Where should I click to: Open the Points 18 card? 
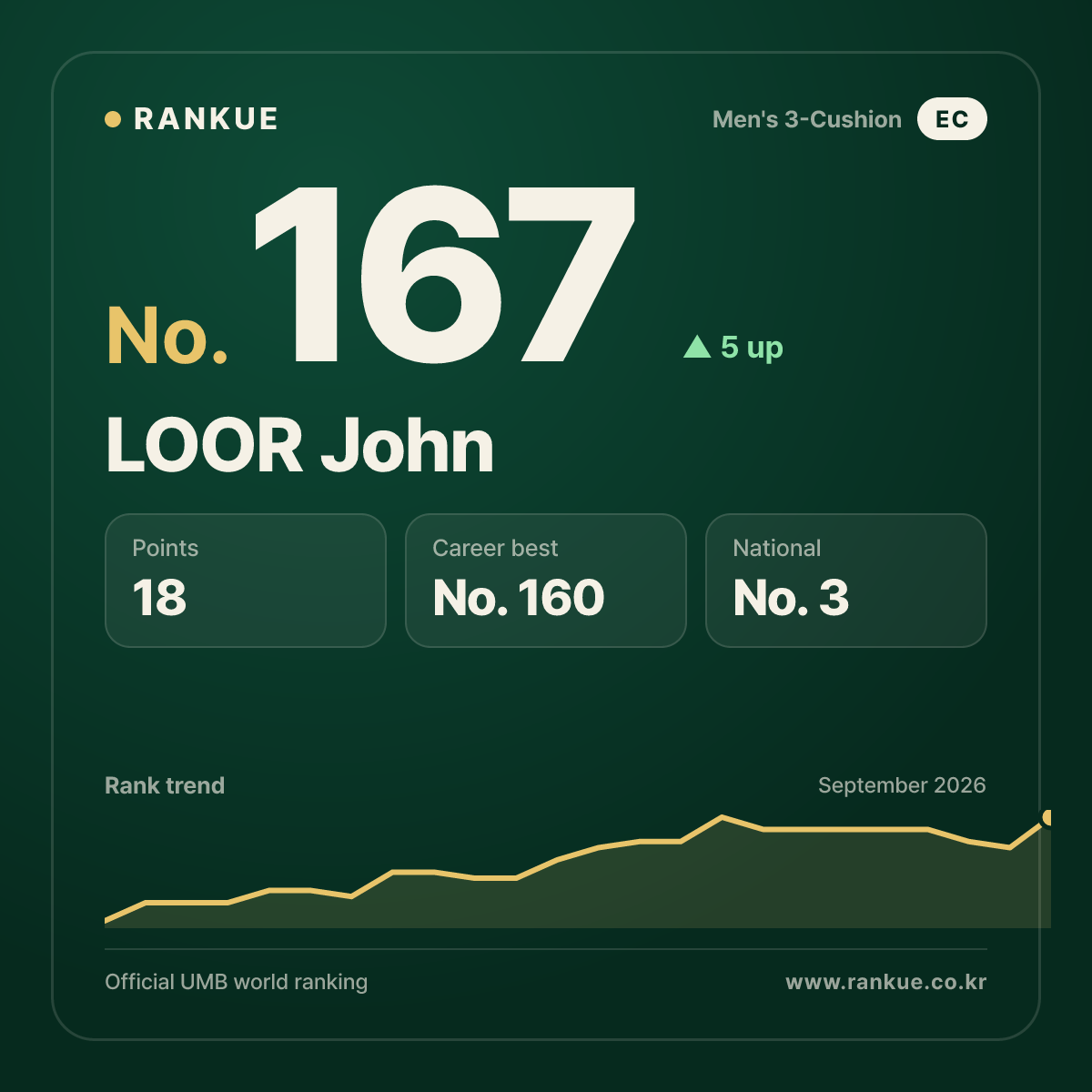point(246,581)
